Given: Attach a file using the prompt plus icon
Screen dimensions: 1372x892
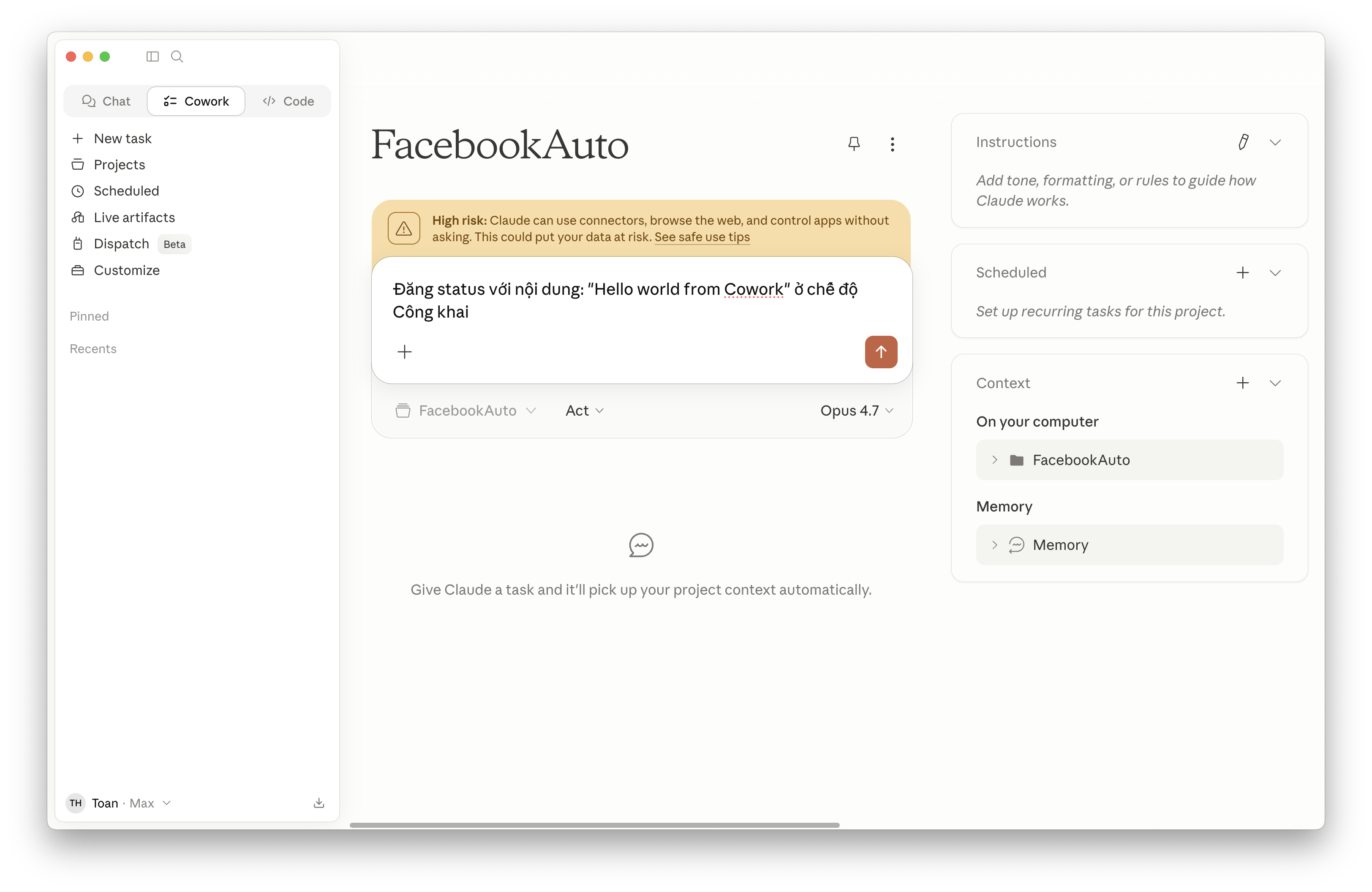Looking at the screenshot, I should tap(405, 352).
